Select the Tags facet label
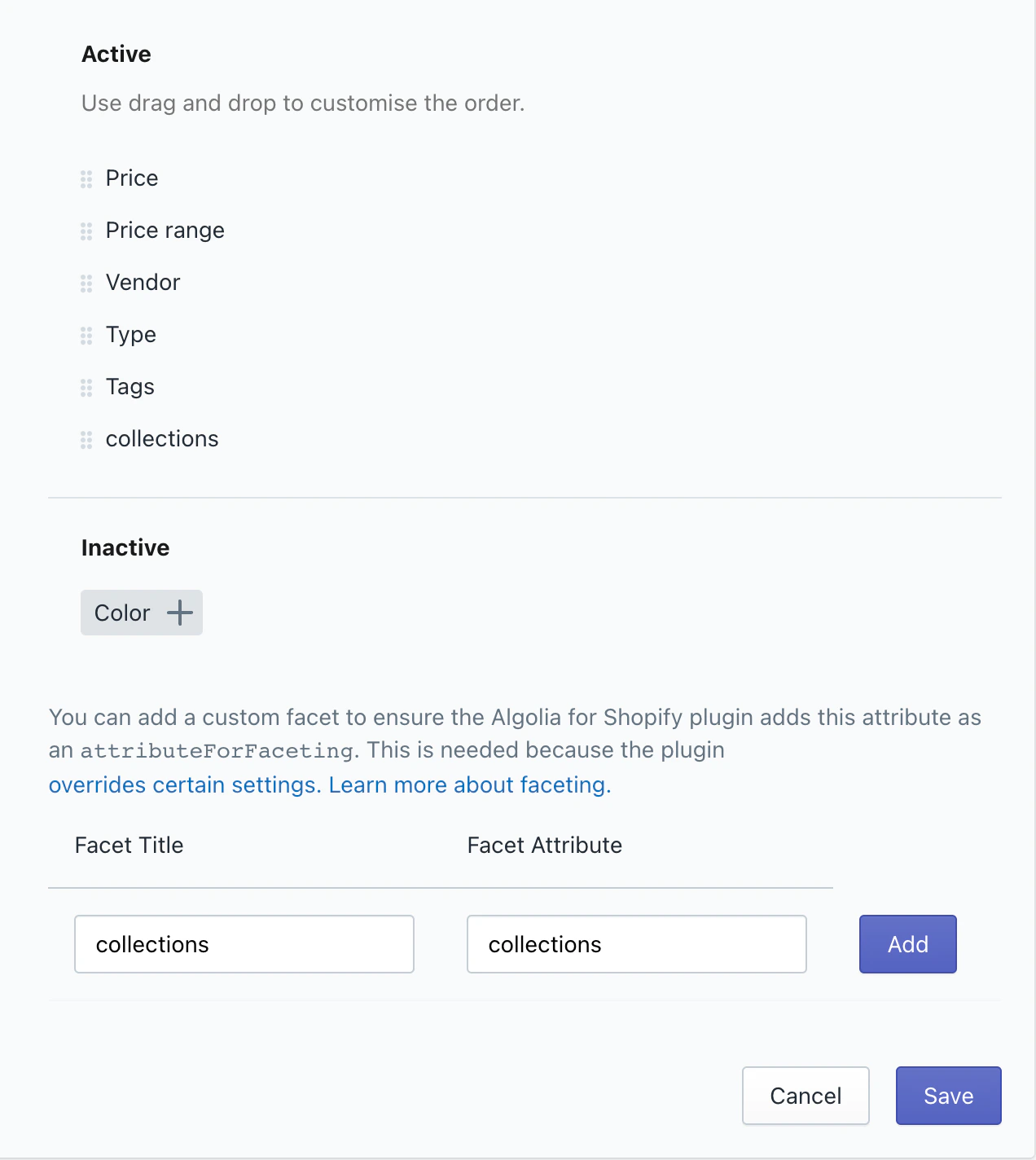The image size is (1036, 1160). tap(129, 388)
